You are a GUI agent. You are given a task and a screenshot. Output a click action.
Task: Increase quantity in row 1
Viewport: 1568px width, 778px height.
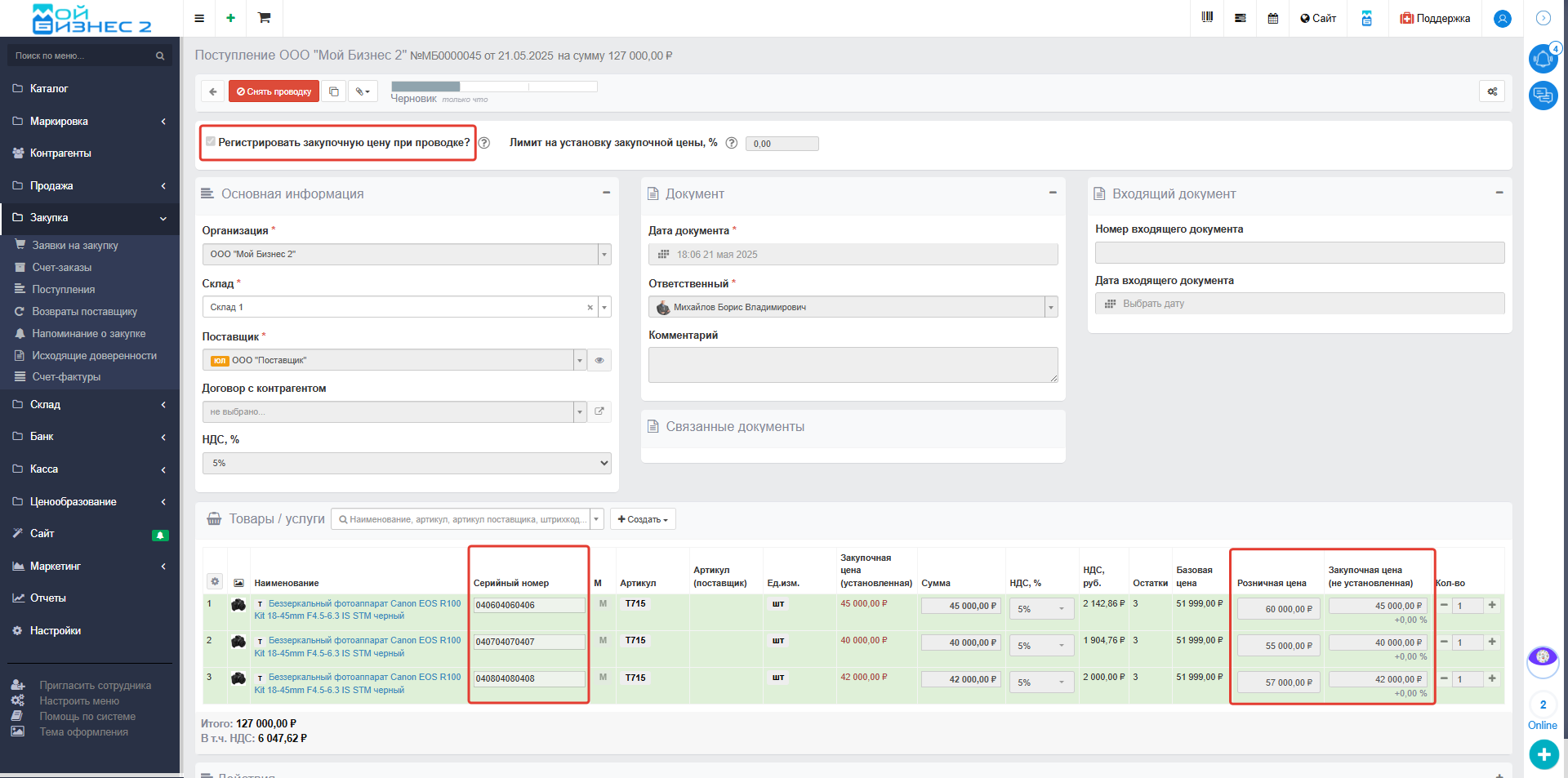(x=1492, y=605)
